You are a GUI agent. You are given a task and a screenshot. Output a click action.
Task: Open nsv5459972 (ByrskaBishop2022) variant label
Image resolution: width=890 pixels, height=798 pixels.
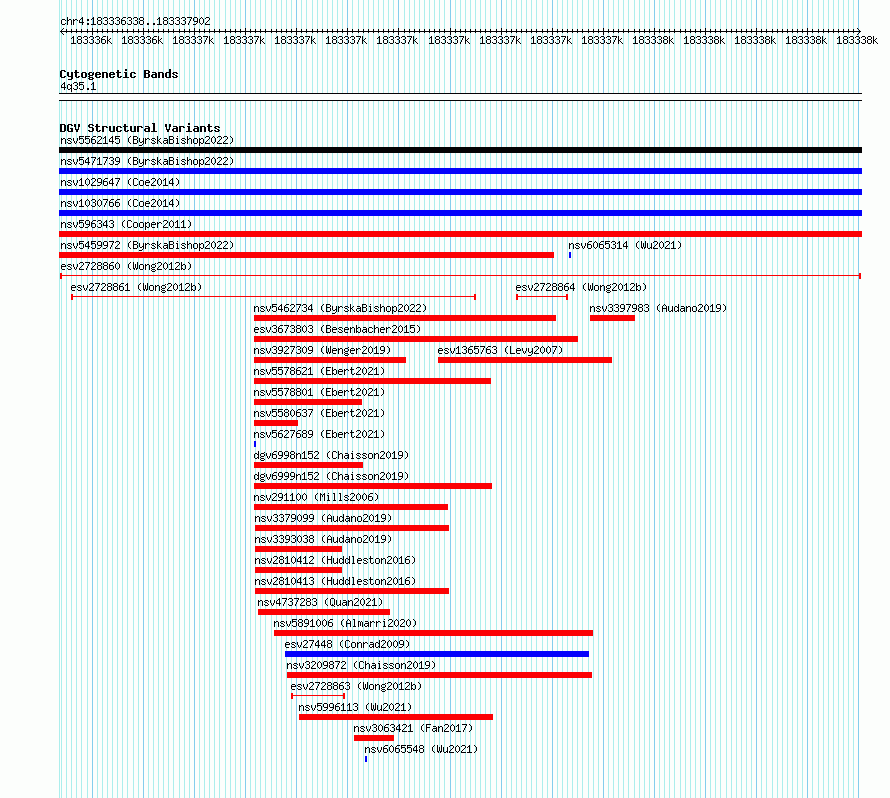point(147,245)
